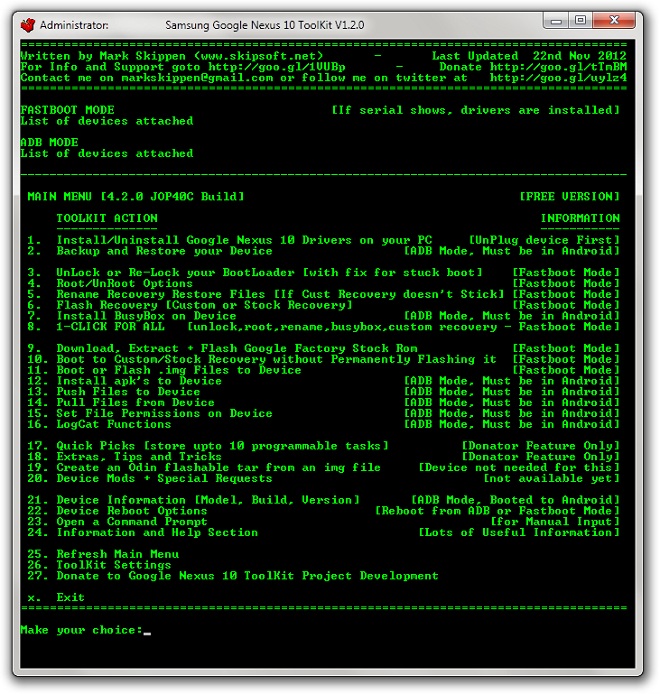Click option 26 'ToolKit Settings'

99,566
